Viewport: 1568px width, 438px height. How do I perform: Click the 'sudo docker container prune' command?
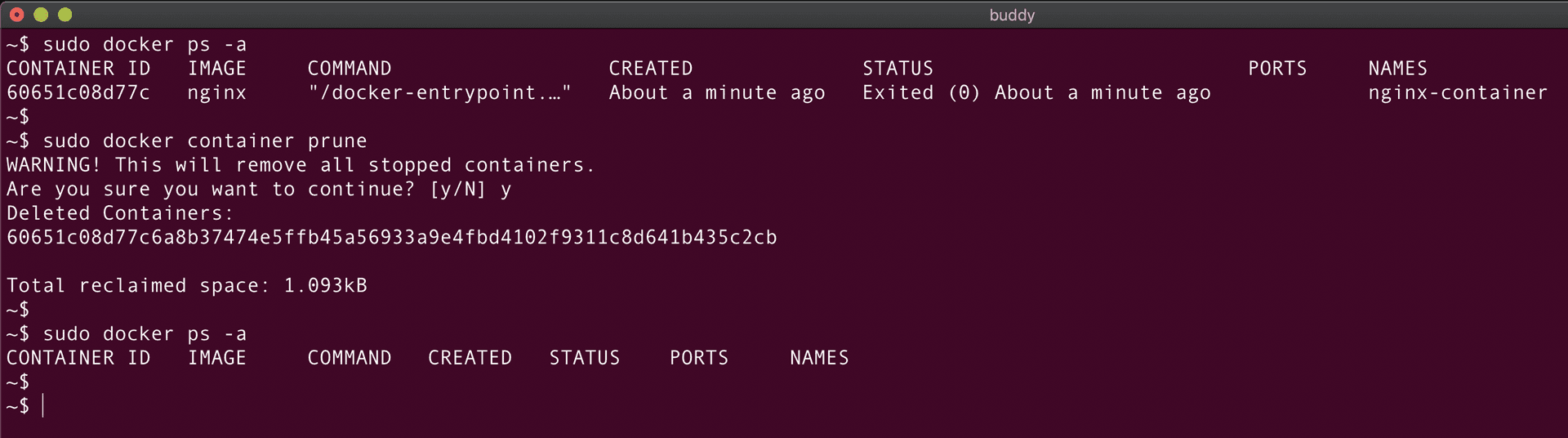pyautogui.click(x=204, y=141)
